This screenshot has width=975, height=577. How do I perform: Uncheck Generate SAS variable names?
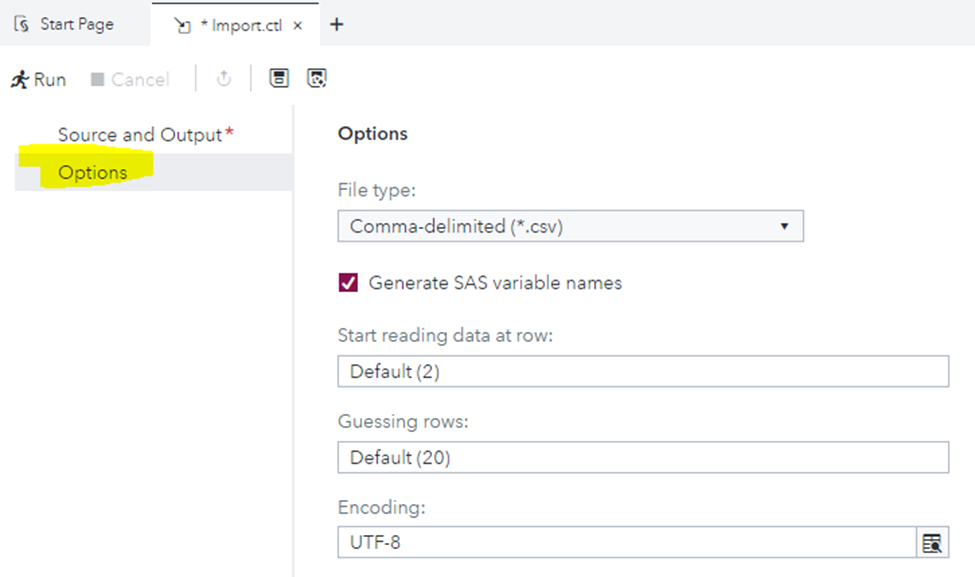coord(348,283)
